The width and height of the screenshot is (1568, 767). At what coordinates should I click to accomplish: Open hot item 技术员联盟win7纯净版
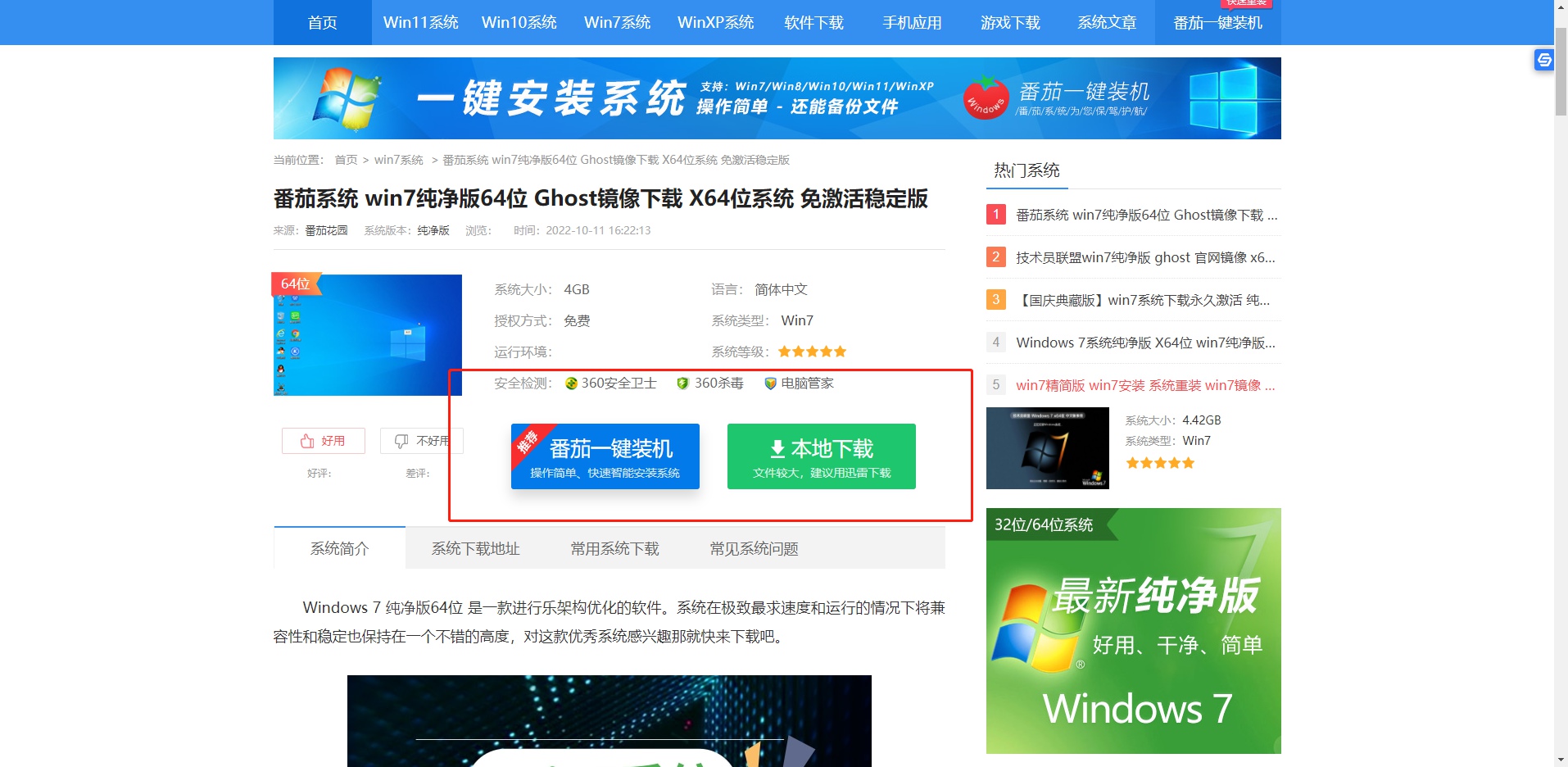click(x=1146, y=257)
